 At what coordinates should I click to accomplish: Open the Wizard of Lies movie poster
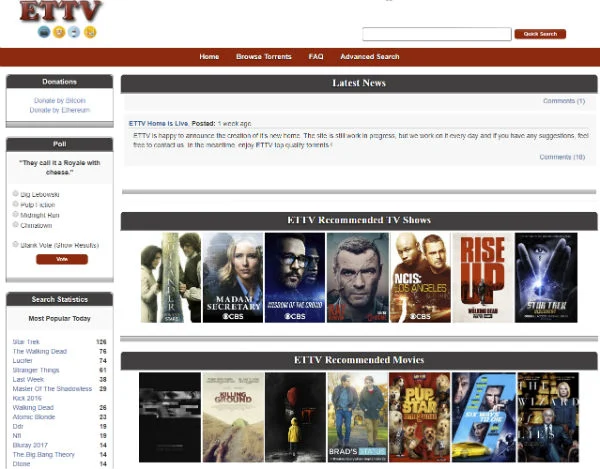click(x=548, y=417)
